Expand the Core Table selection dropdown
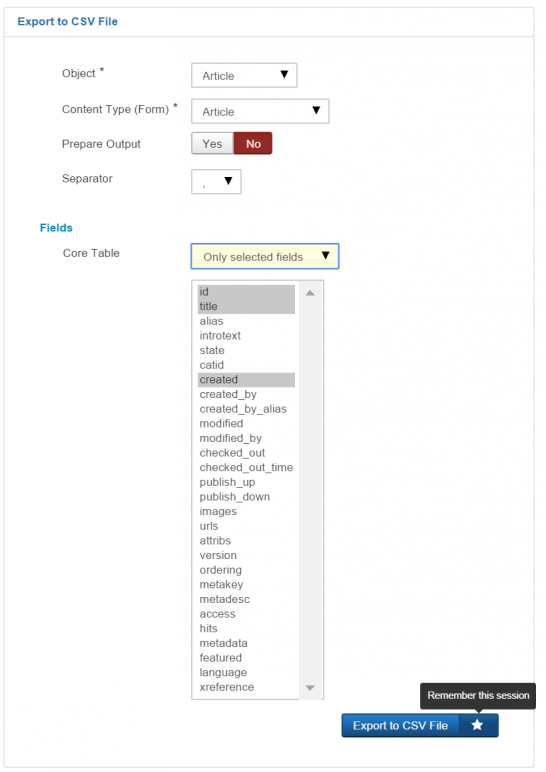Image resolution: width=546 pixels, height=772 pixels. click(x=265, y=257)
